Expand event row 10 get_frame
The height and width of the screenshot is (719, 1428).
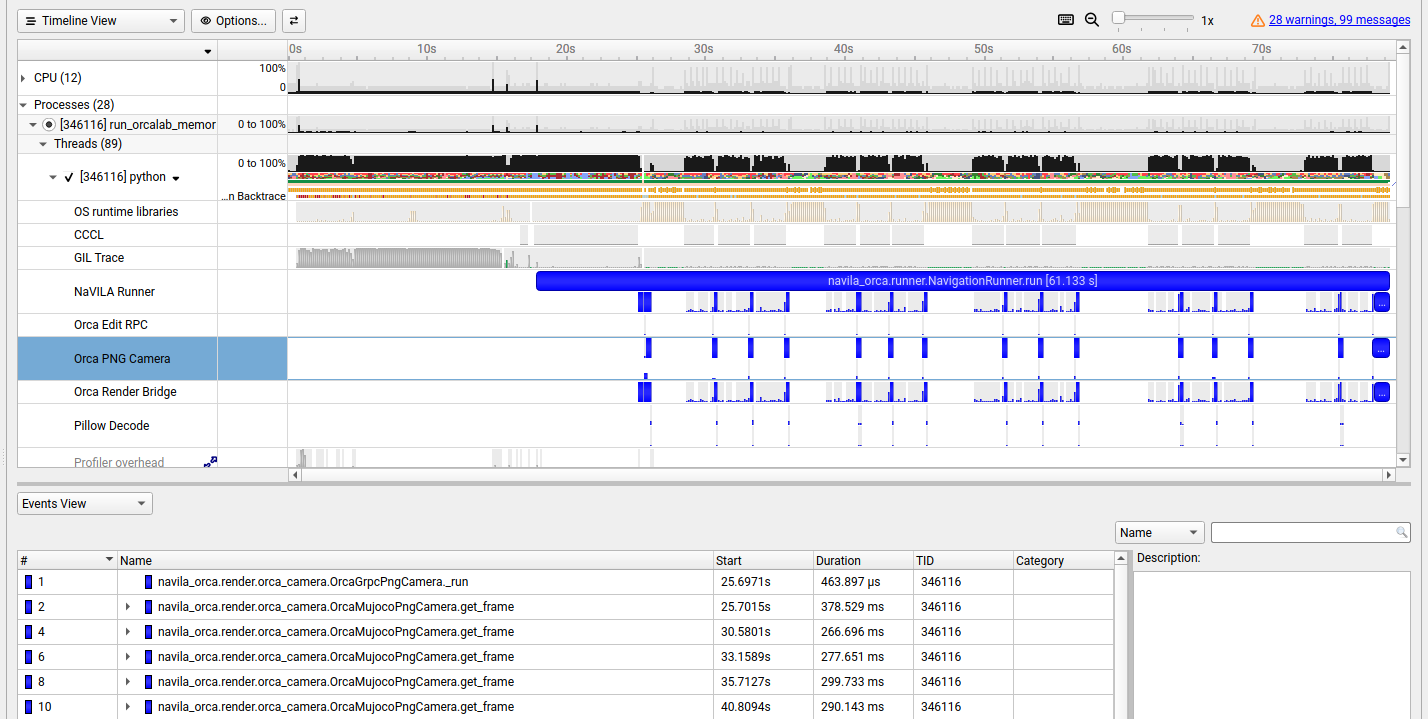(128, 707)
